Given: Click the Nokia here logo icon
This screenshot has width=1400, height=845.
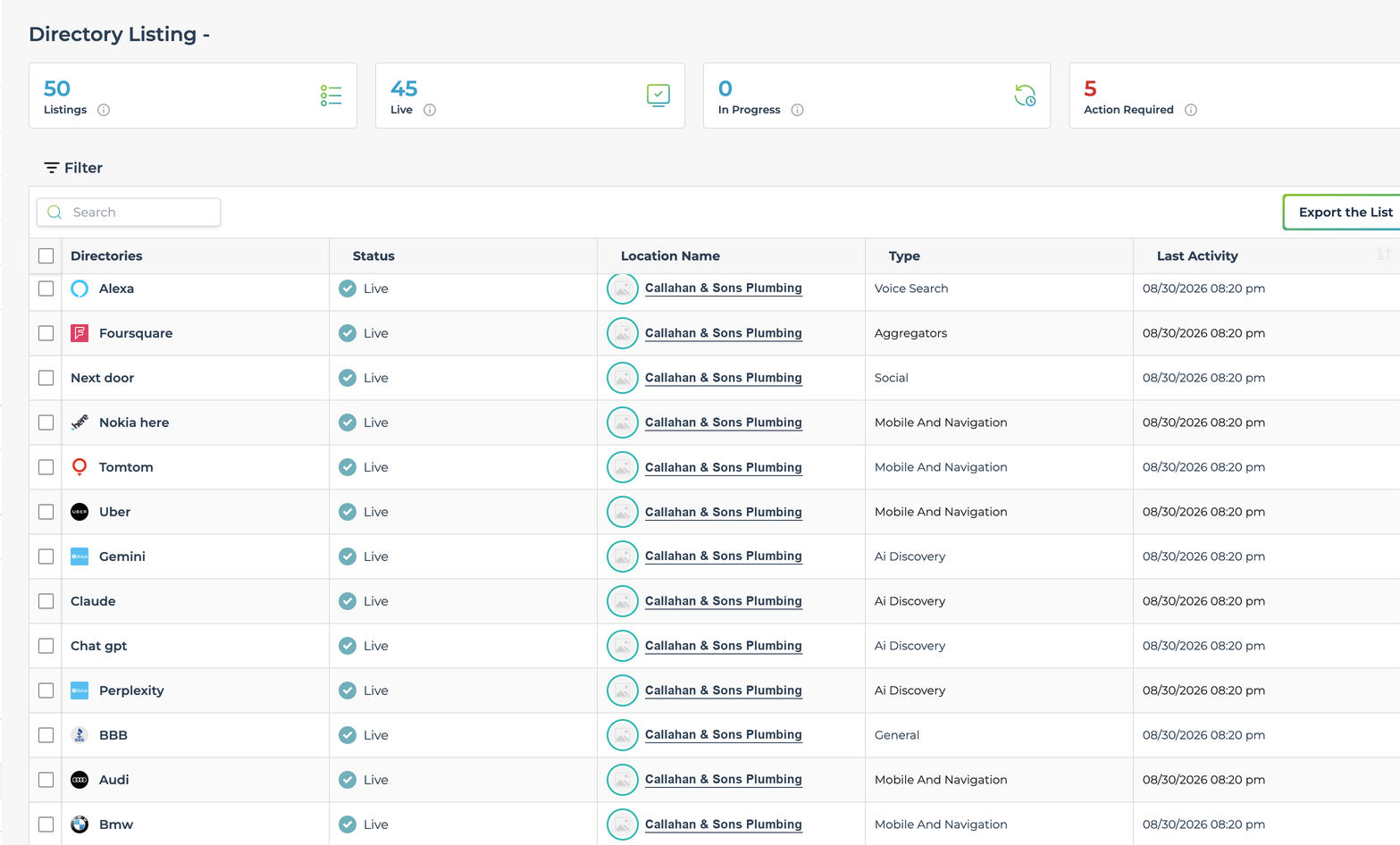Looking at the screenshot, I should [x=80, y=422].
